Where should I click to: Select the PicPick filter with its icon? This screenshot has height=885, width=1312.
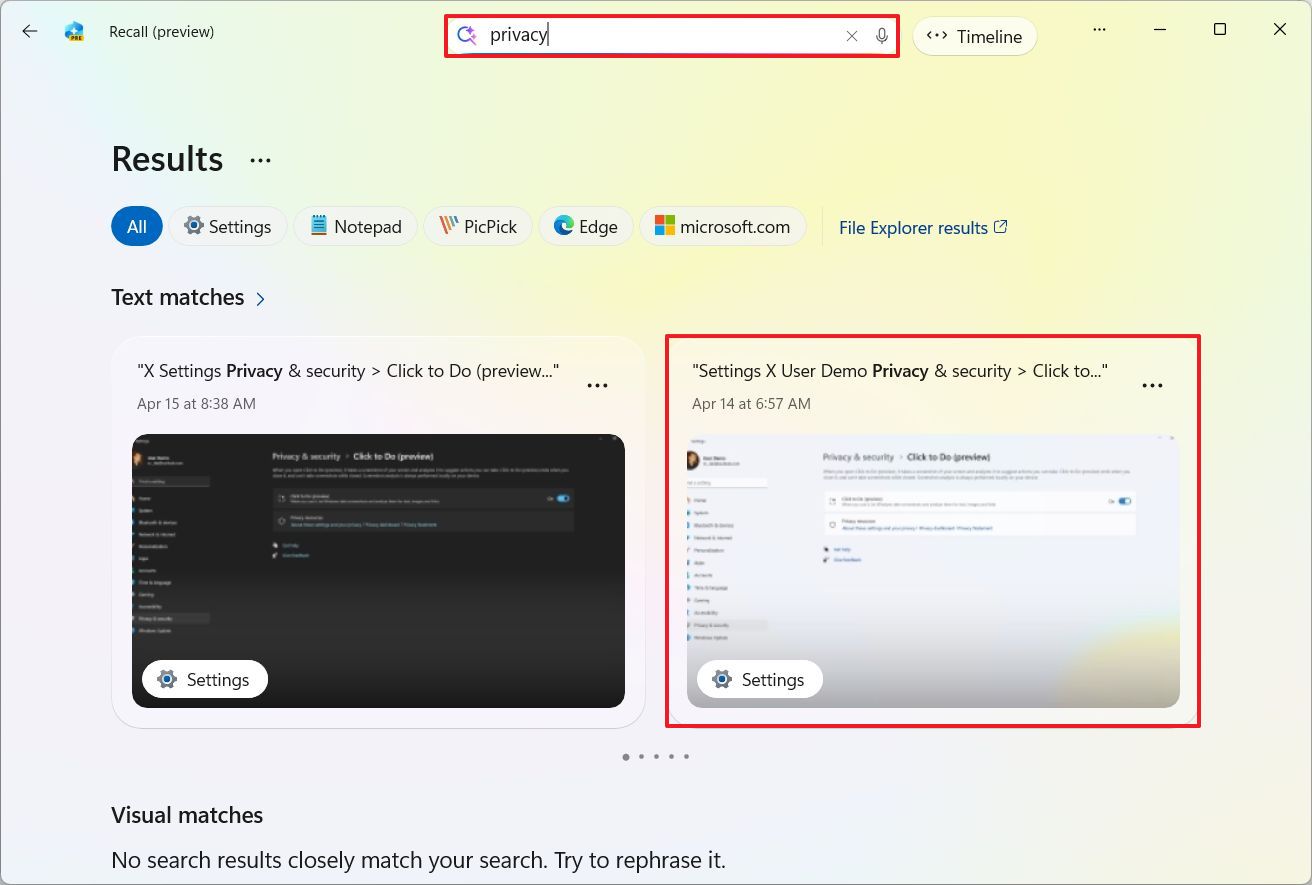click(x=446, y=226)
